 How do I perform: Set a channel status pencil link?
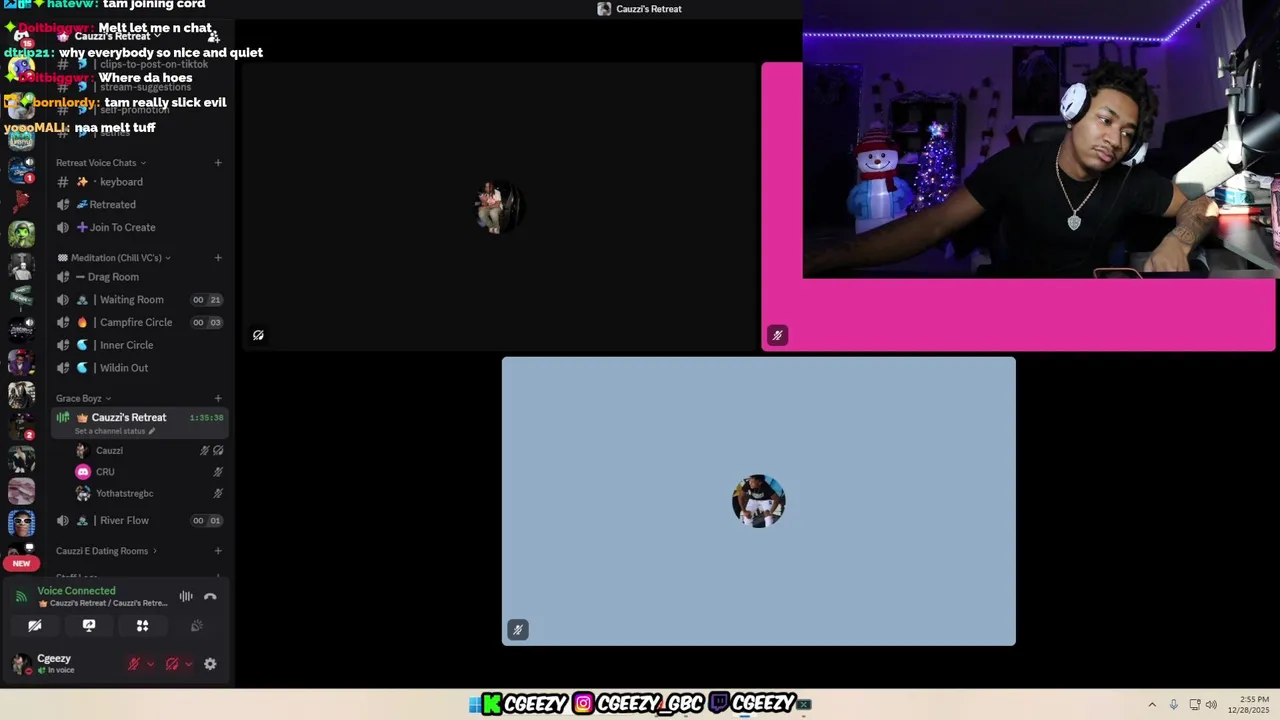[115, 431]
